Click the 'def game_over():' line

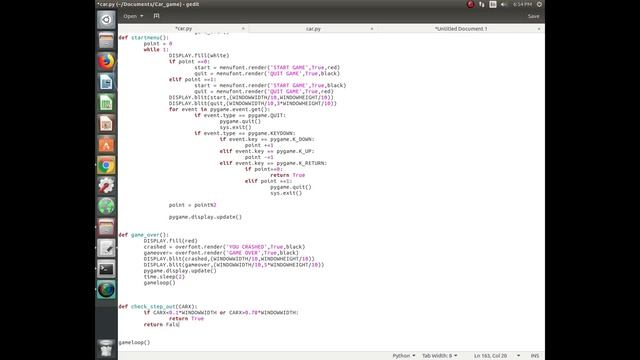tap(143, 235)
